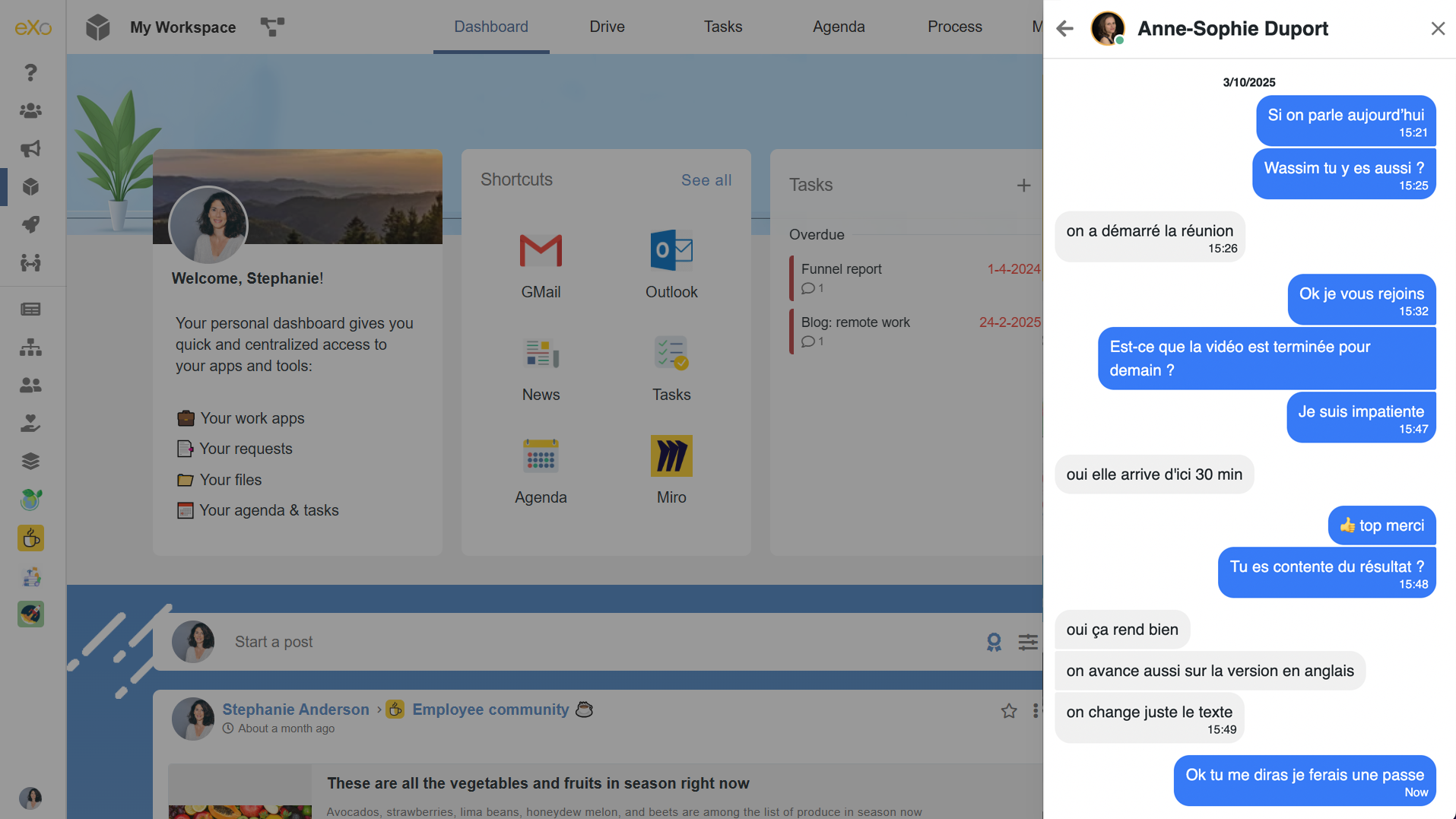Open the Outlook shortcut
This screenshot has height=819, width=1456.
pos(671,251)
